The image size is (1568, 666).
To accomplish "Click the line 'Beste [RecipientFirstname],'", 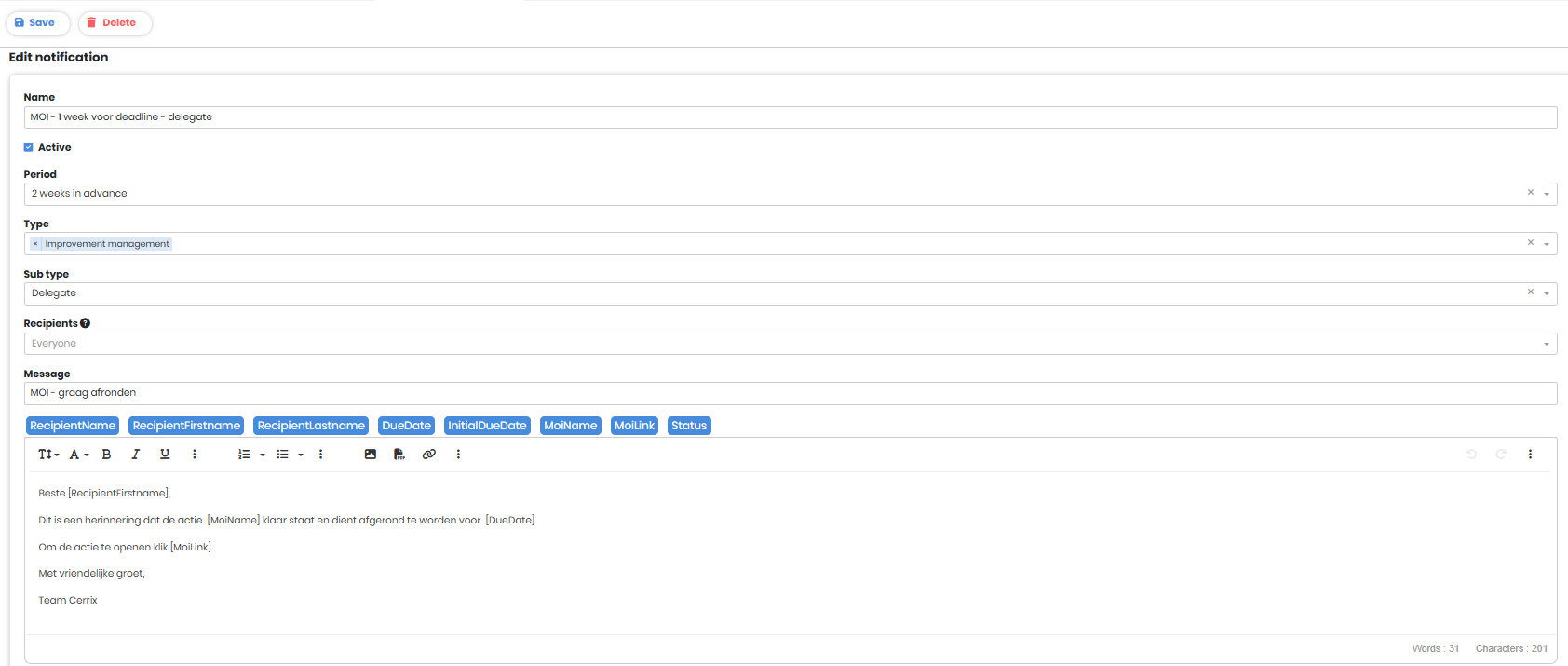I will 104,494.
